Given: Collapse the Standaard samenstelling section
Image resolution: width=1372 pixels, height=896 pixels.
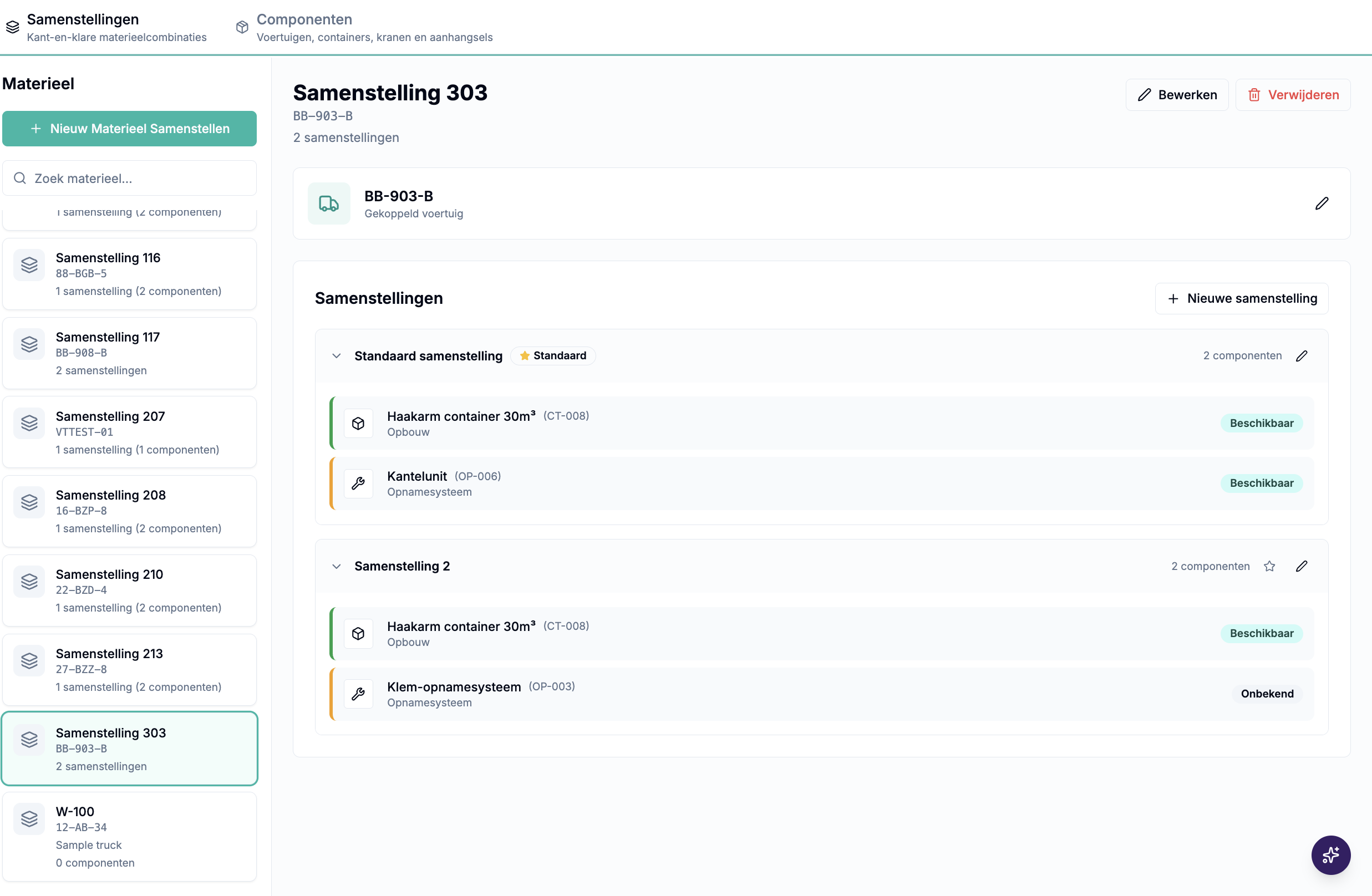Looking at the screenshot, I should [x=336, y=356].
